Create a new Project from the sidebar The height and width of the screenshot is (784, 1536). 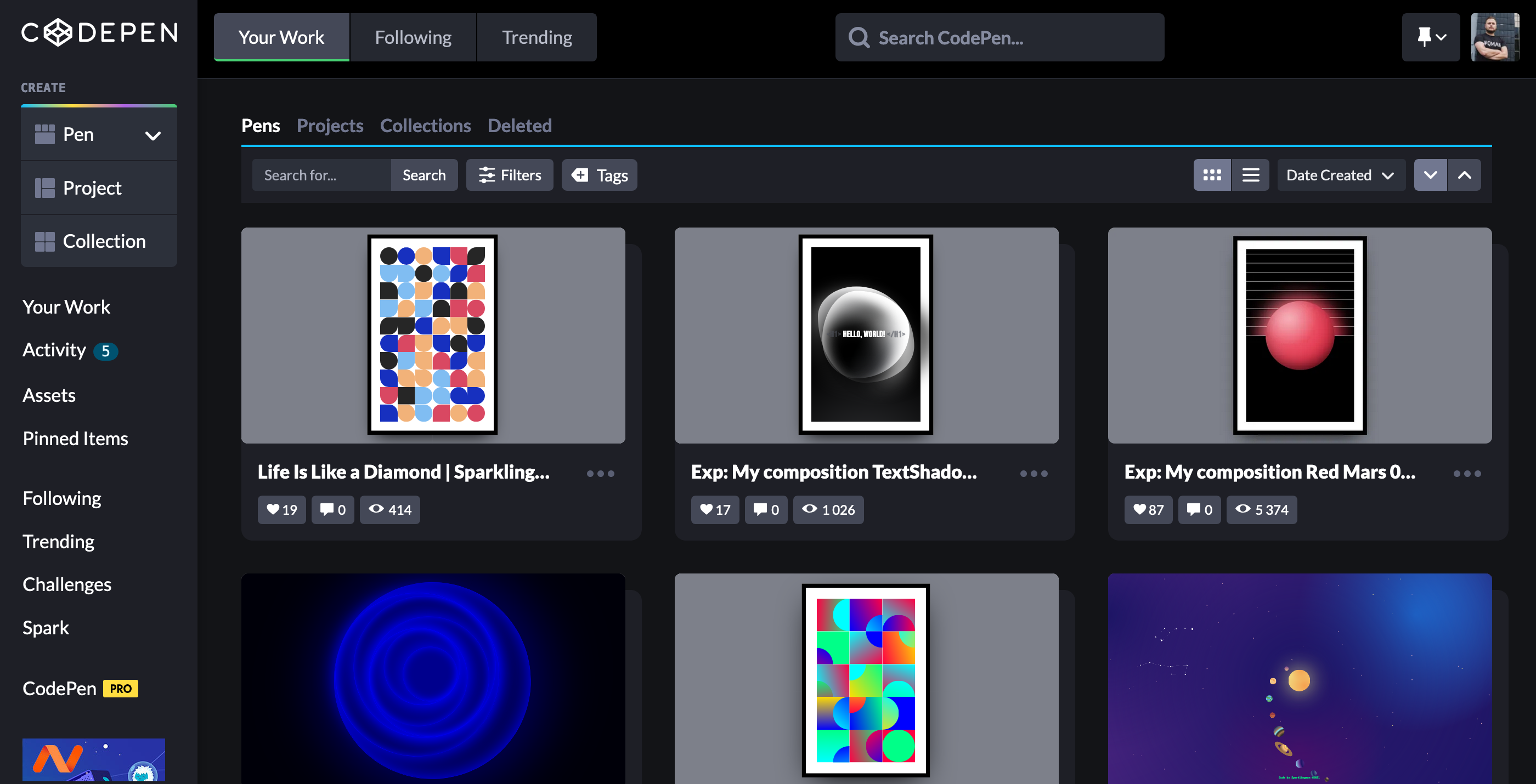[99, 188]
